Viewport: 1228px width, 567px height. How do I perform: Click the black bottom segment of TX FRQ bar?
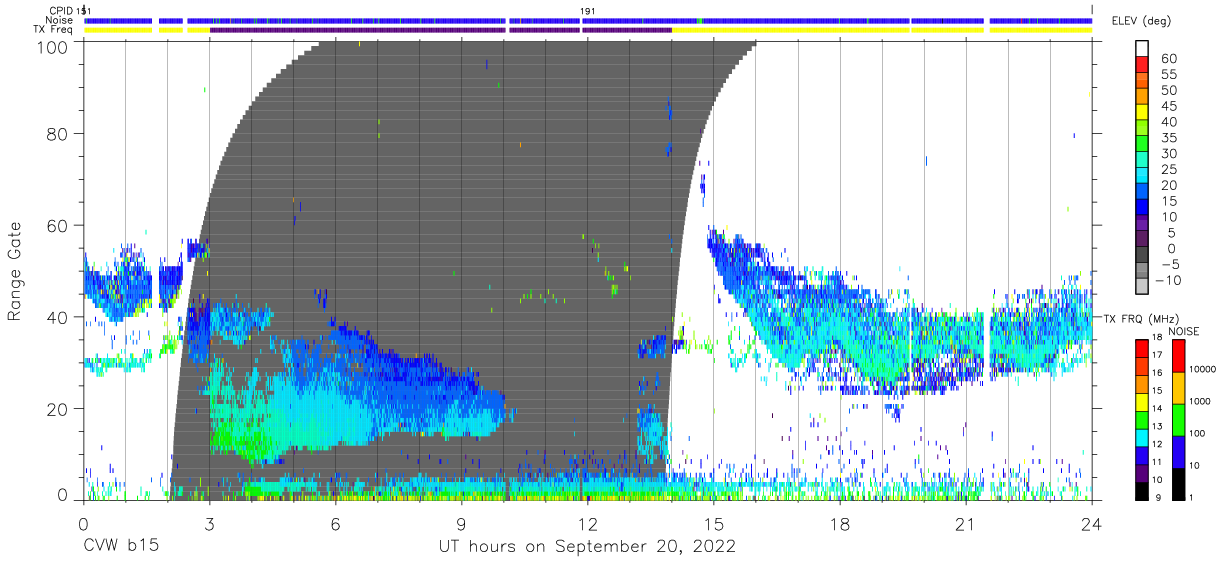point(1142,490)
